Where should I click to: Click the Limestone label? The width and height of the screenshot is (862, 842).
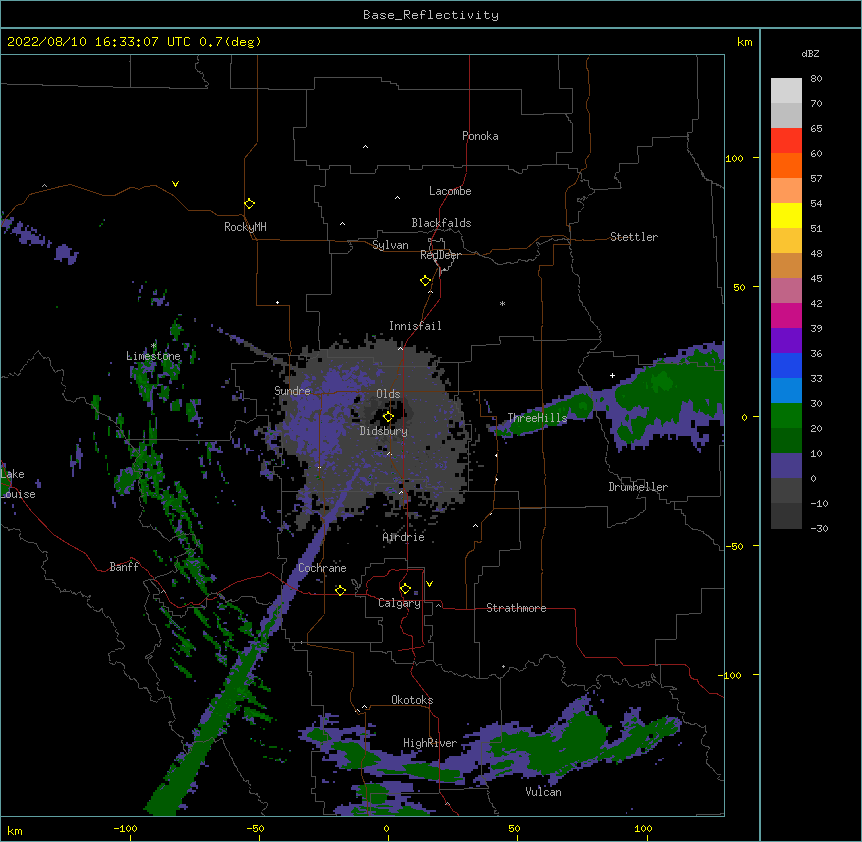pos(153,356)
